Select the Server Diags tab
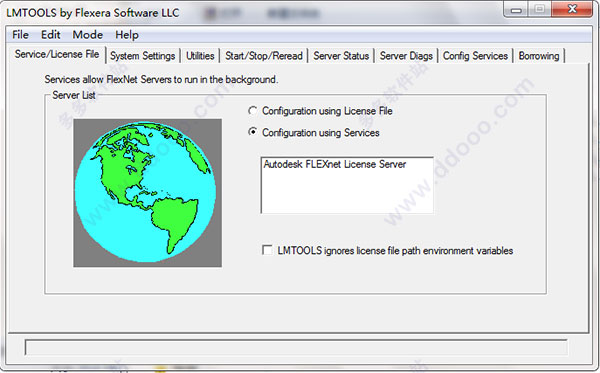600x373 pixels. [x=406, y=56]
